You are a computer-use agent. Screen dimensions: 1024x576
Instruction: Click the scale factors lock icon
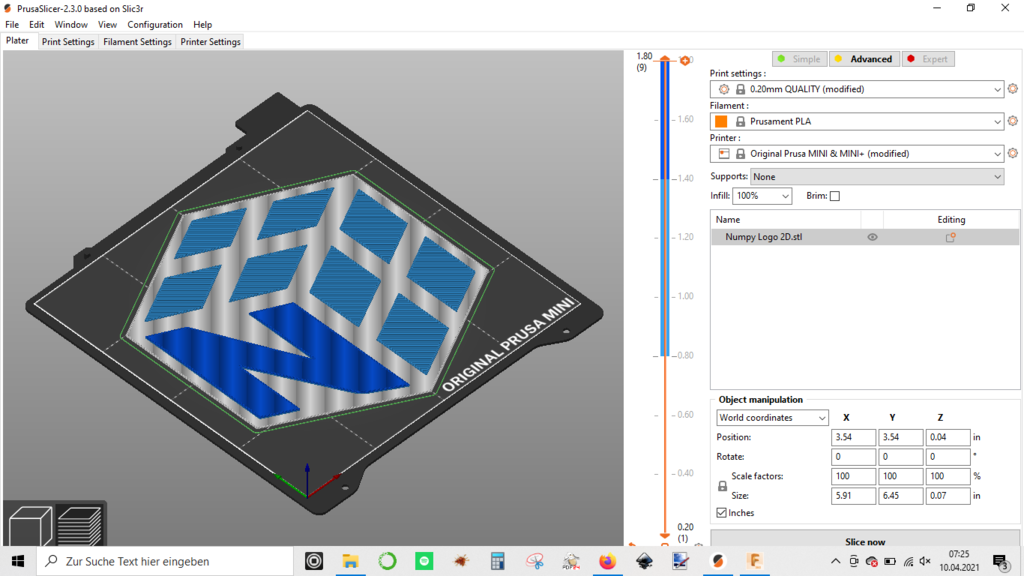coord(723,486)
